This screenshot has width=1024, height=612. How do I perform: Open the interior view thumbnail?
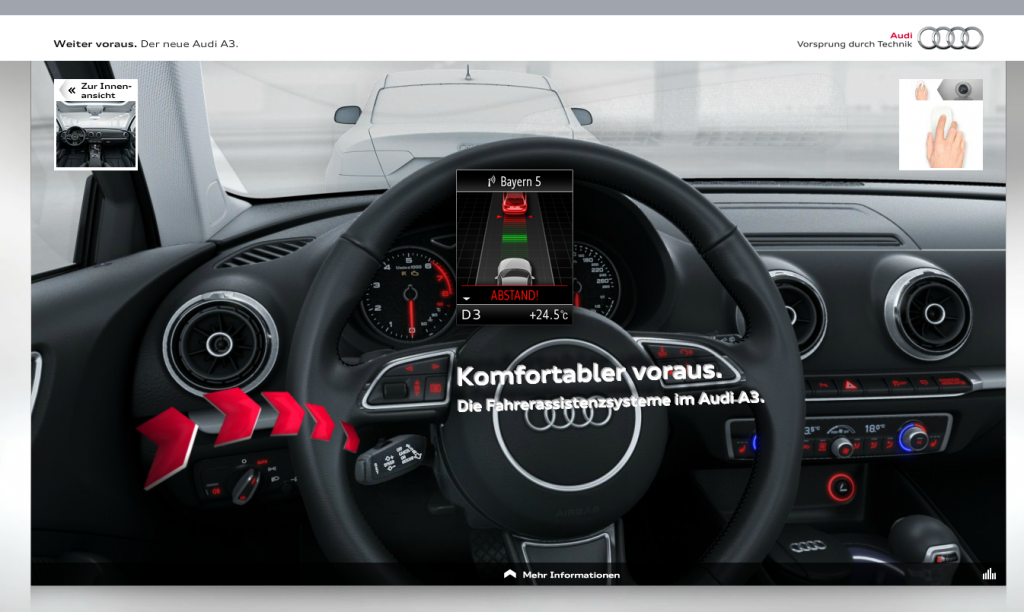click(x=96, y=134)
